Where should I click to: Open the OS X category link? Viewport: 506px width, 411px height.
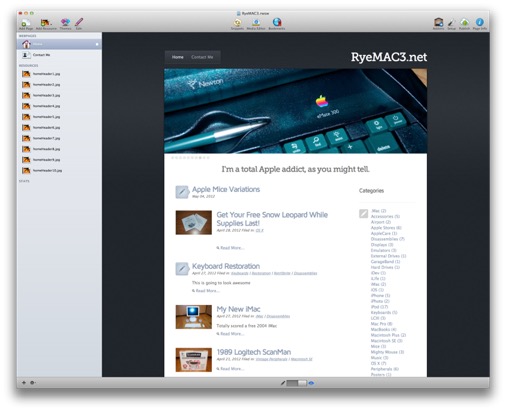pos(378,363)
